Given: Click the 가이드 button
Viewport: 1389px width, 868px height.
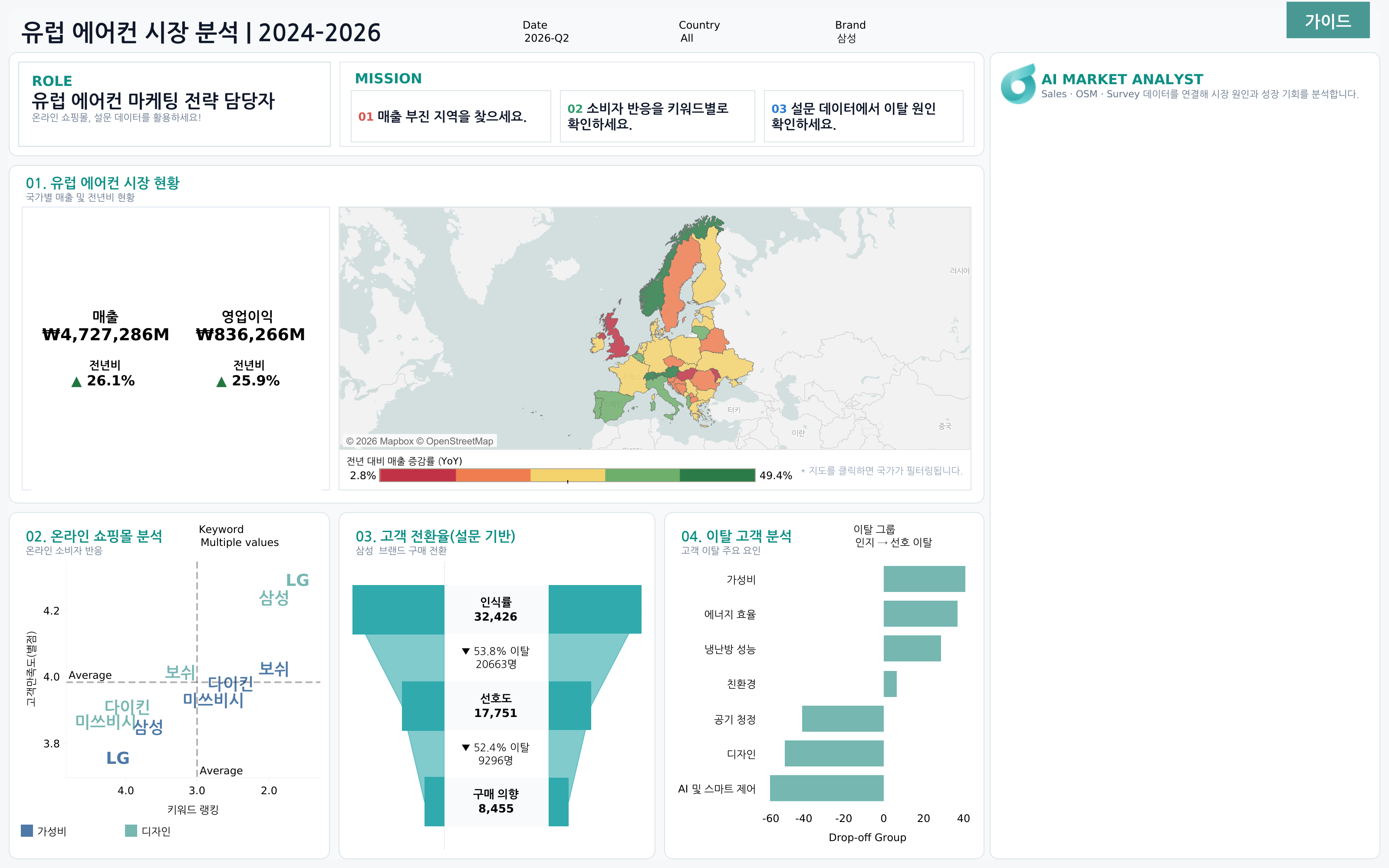Looking at the screenshot, I should coord(1328,21).
